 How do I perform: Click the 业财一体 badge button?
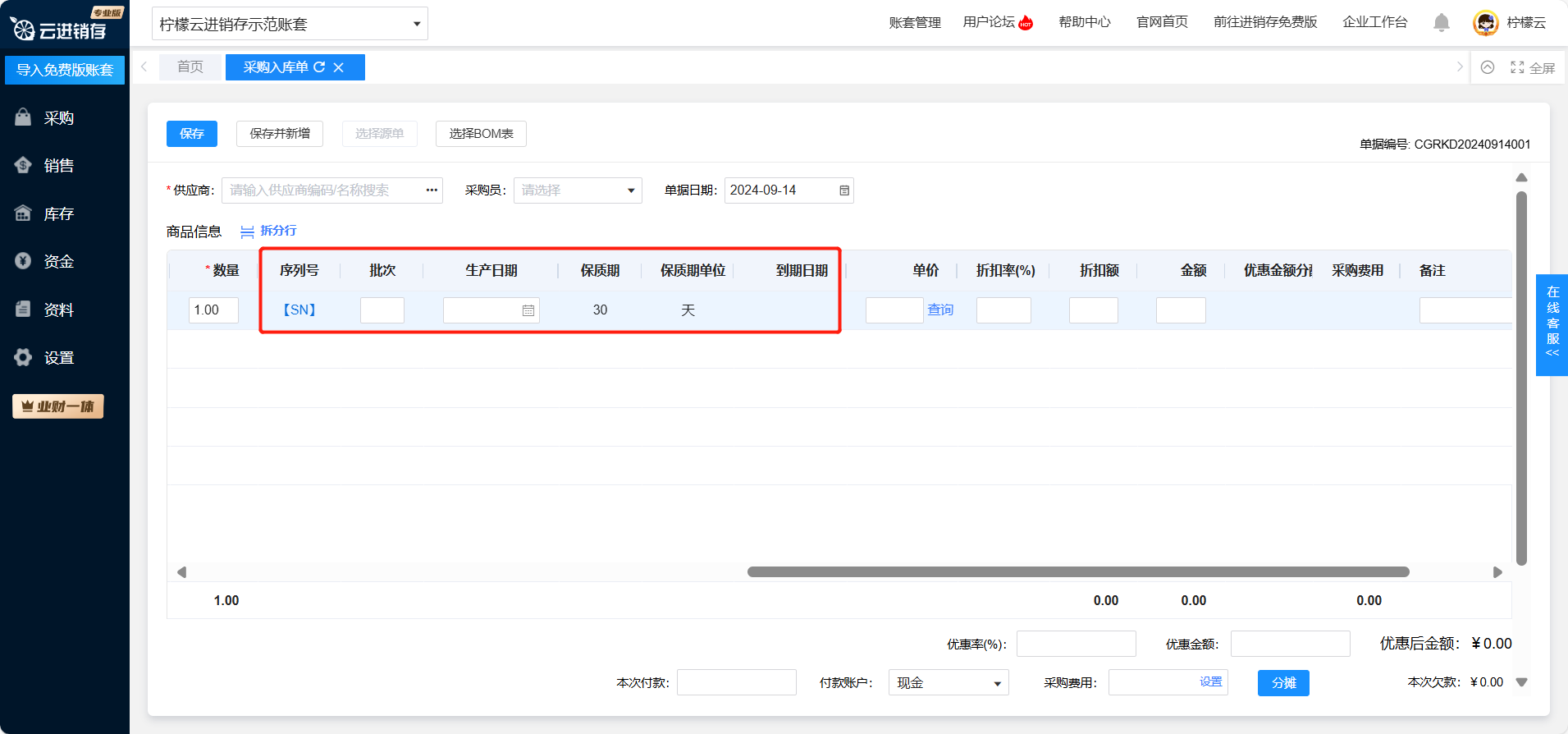(x=58, y=406)
